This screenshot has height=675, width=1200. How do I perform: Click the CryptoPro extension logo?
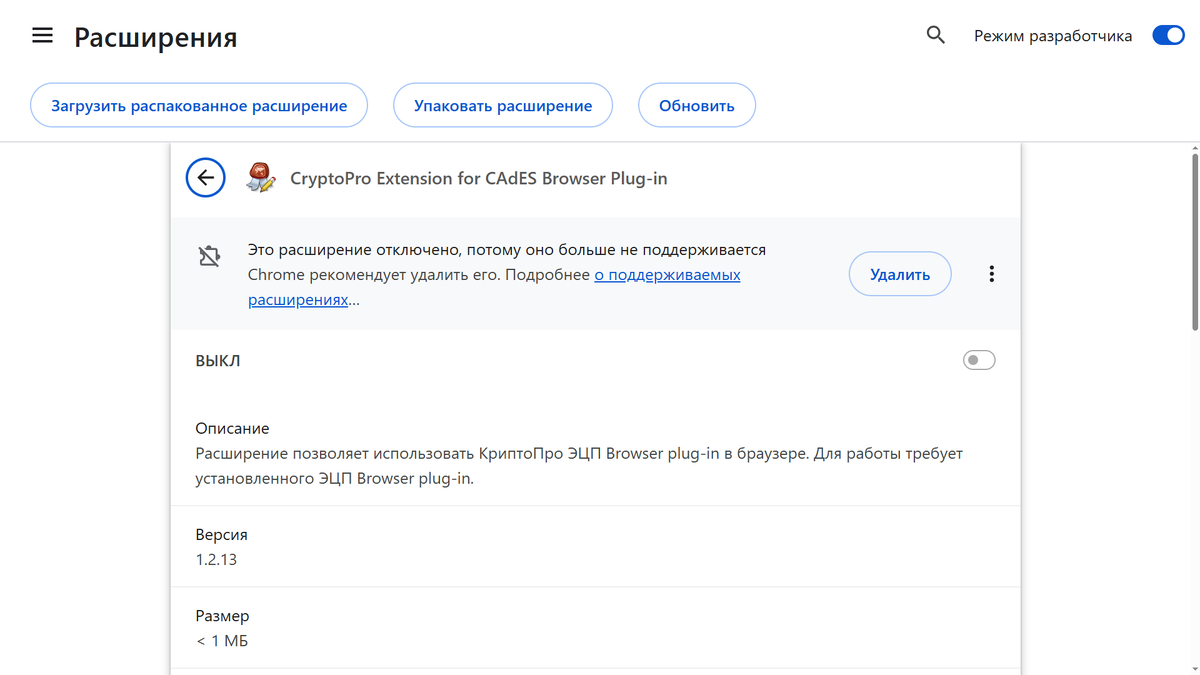click(260, 177)
